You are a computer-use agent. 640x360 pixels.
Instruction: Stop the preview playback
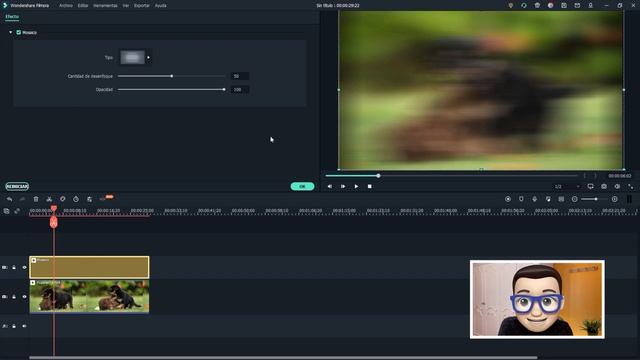370,187
